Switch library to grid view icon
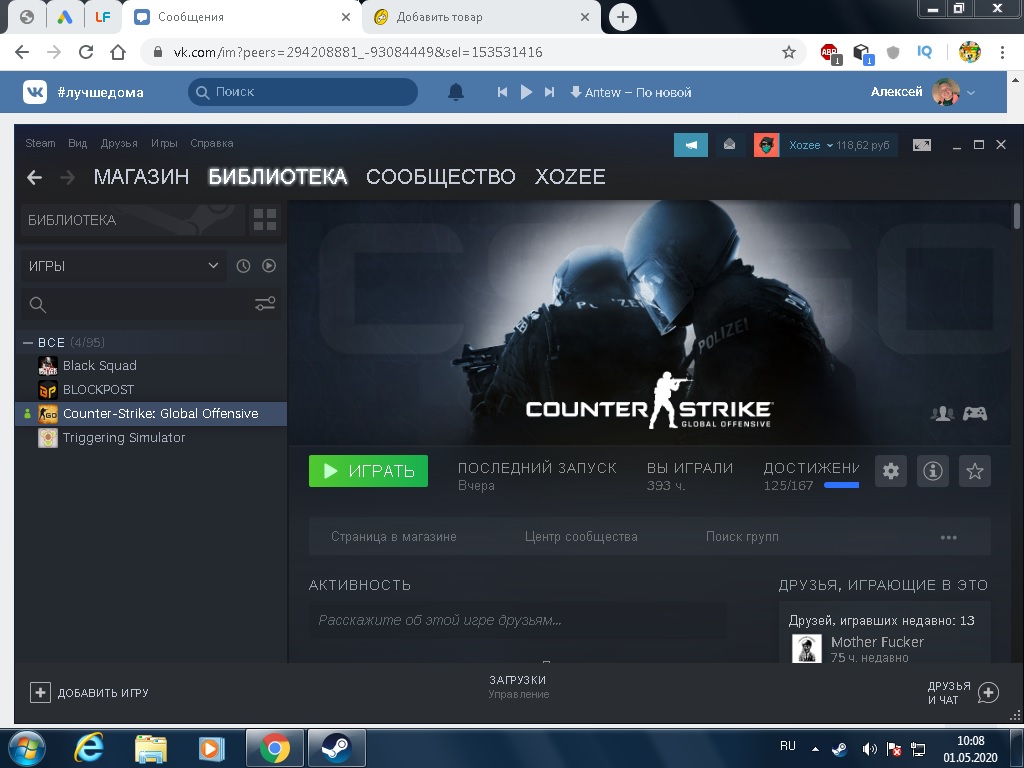 coord(264,219)
